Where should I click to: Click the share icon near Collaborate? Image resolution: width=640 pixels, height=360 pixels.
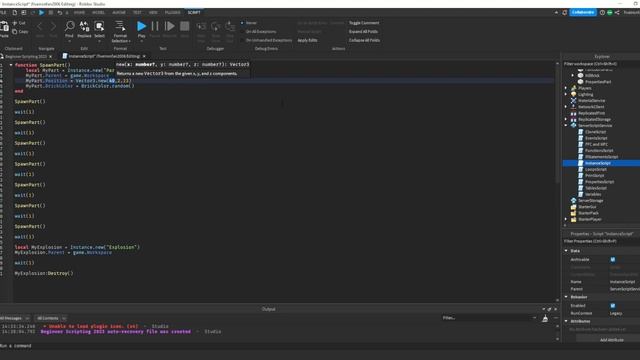(x=617, y=13)
